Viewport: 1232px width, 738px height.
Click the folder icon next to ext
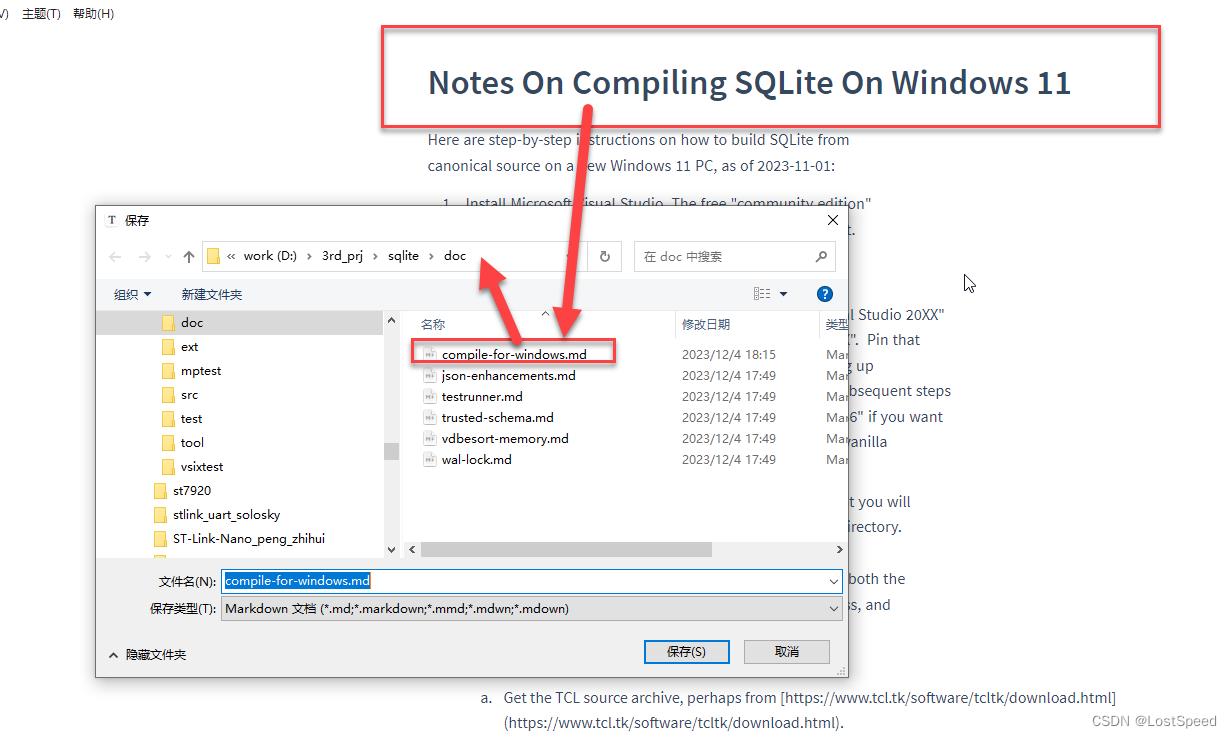(168, 347)
